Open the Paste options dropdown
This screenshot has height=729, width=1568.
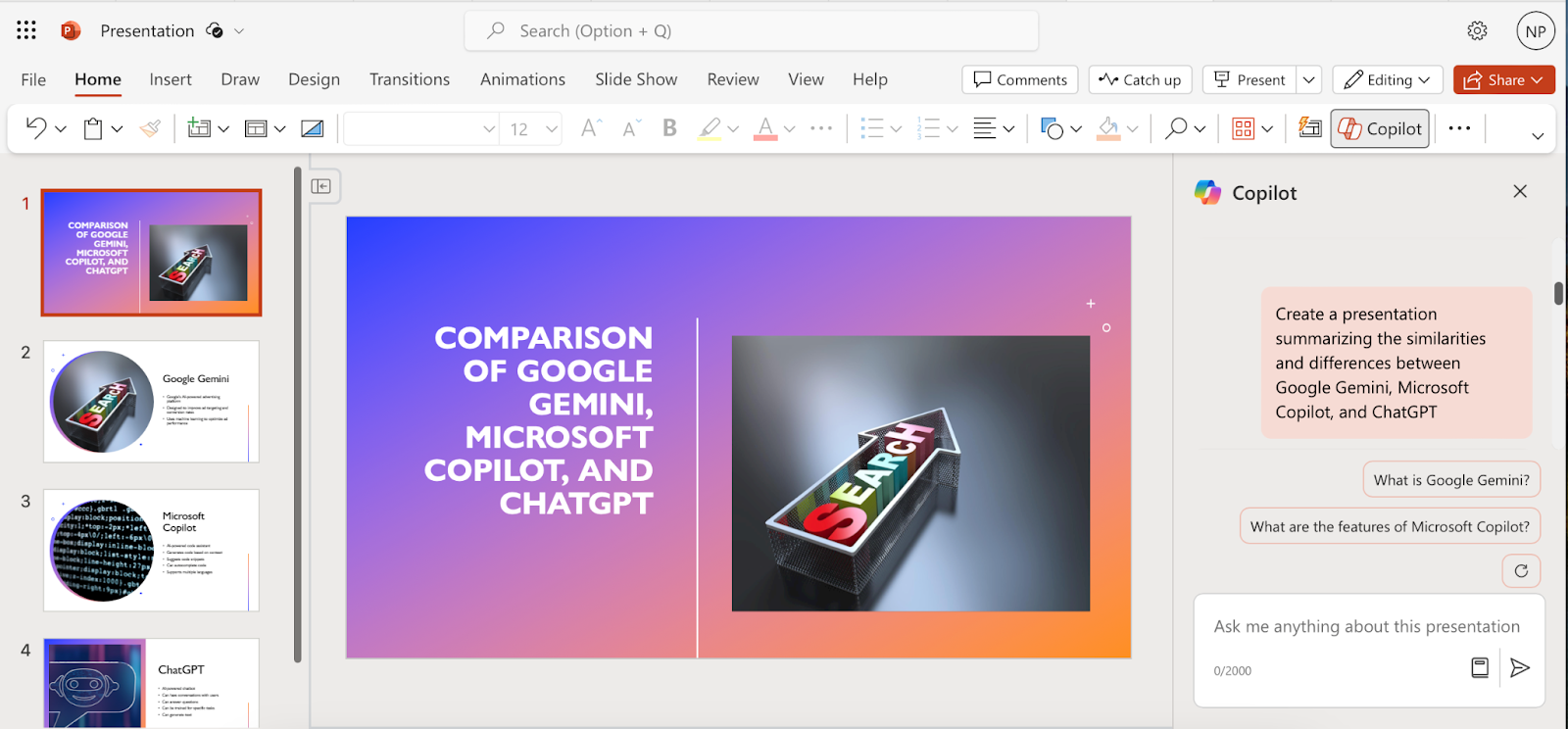(x=118, y=129)
